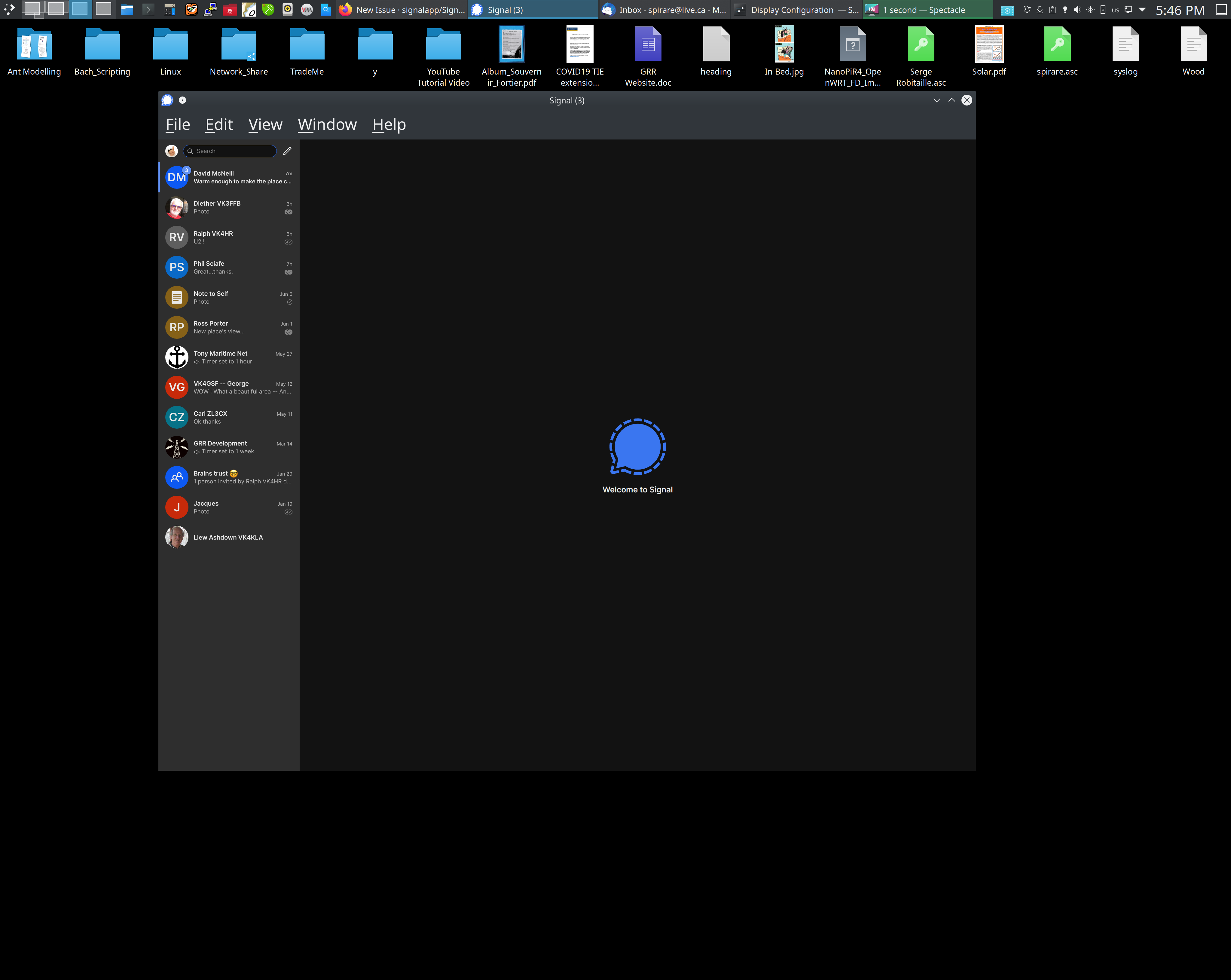1231x980 pixels.
Task: Open the volume icon in the system tray
Action: point(1077,10)
